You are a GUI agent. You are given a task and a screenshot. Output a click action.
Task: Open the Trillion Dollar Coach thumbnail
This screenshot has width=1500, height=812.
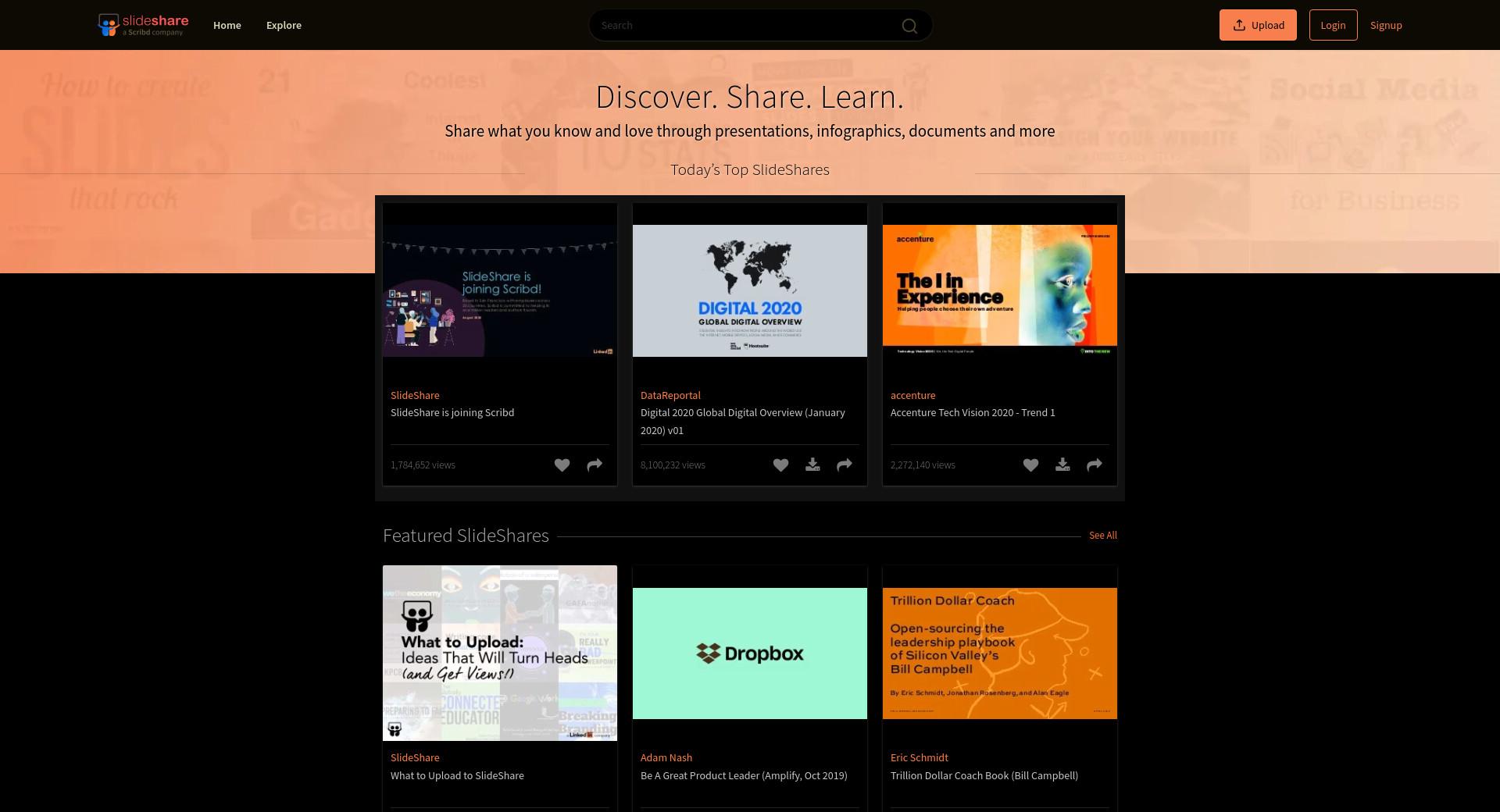point(1000,654)
